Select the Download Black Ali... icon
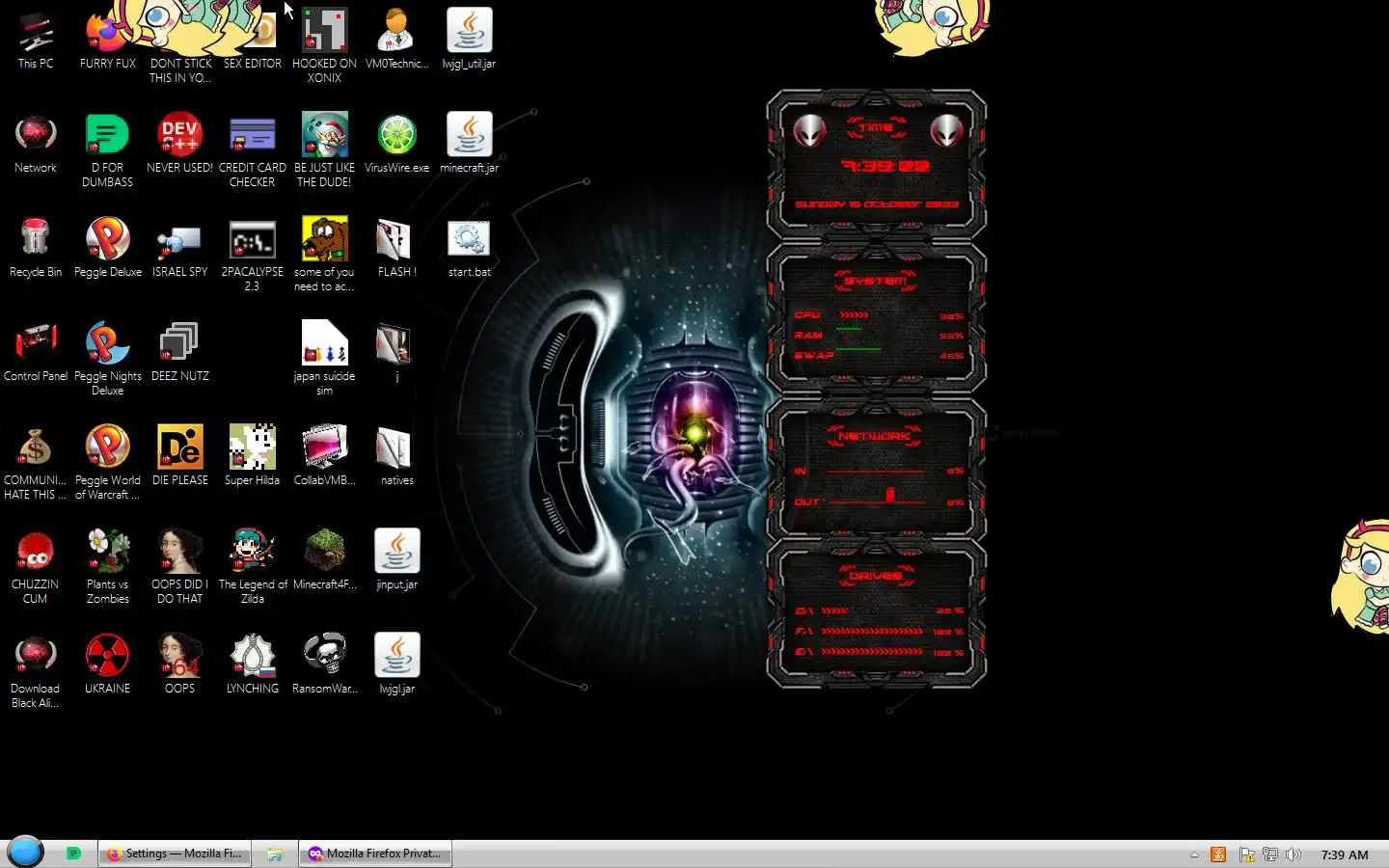1389x868 pixels. tap(36, 670)
